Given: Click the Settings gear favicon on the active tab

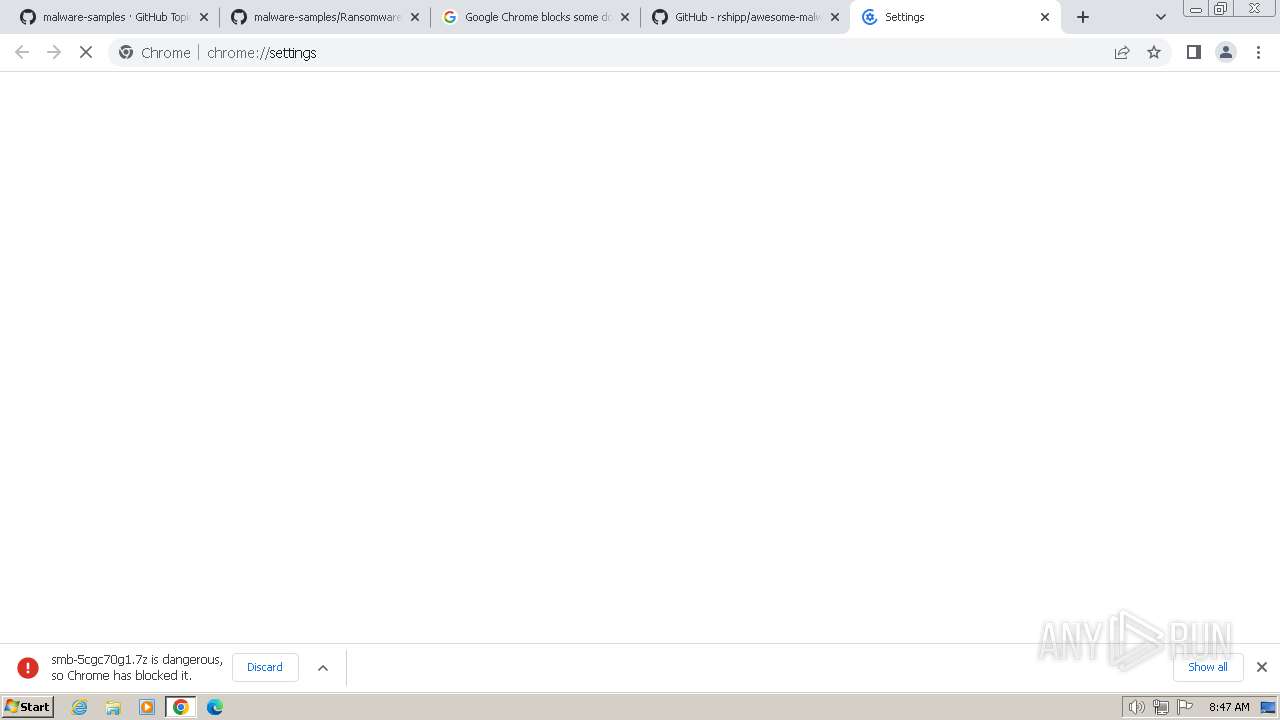Looking at the screenshot, I should pos(869,17).
